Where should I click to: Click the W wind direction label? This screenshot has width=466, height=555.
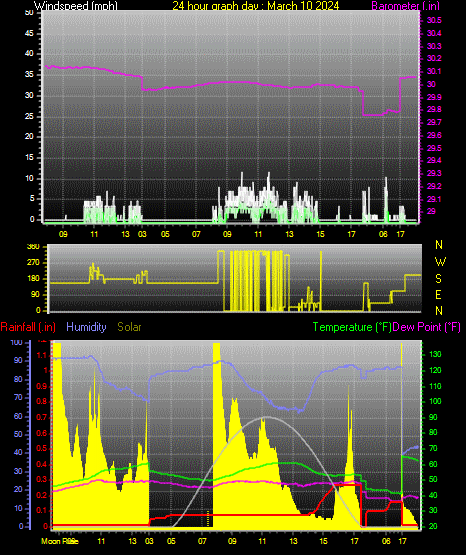(440, 262)
